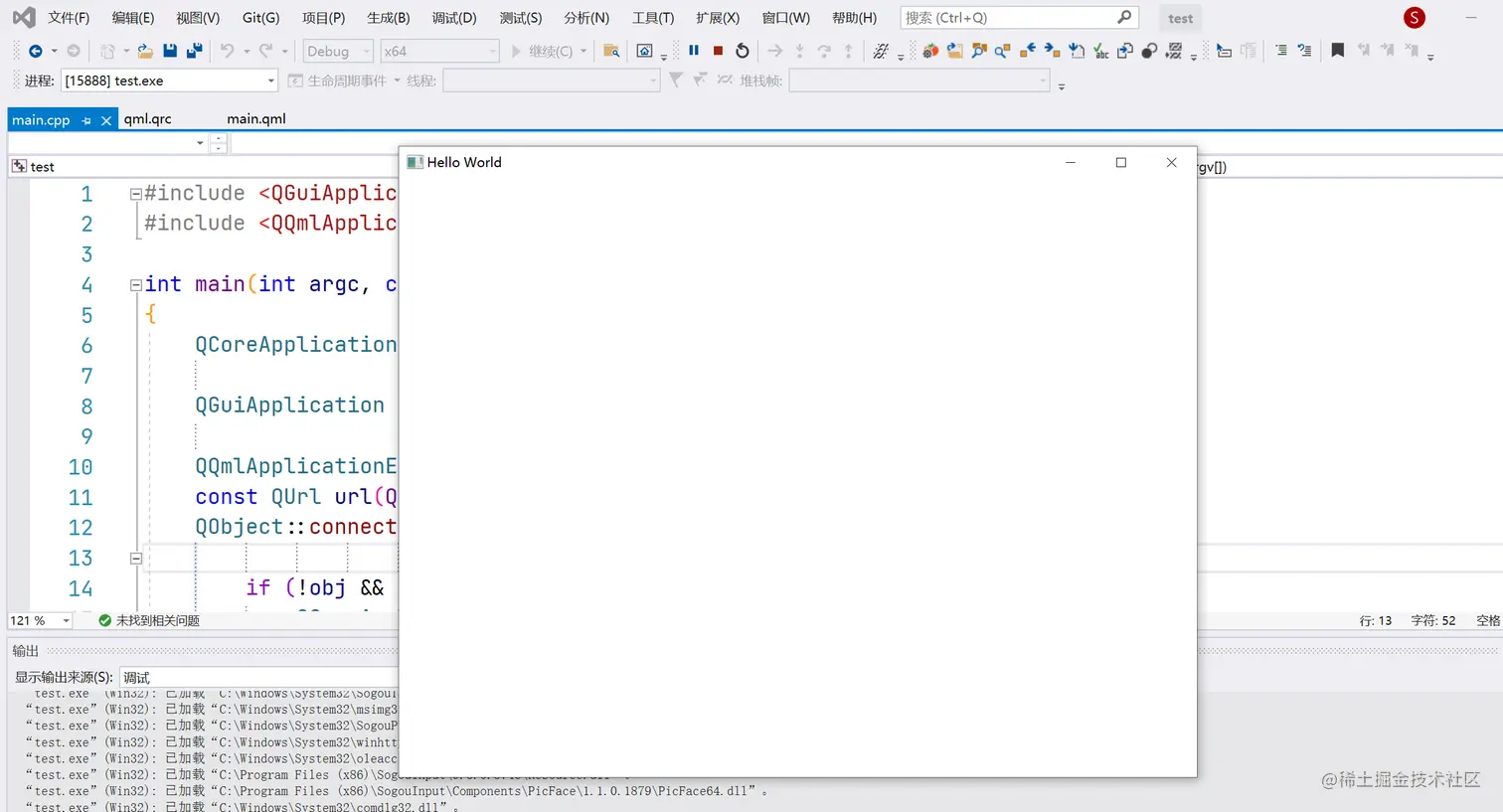Open file with the folder icon
Viewport: 1503px width, 812px height.
(145, 51)
